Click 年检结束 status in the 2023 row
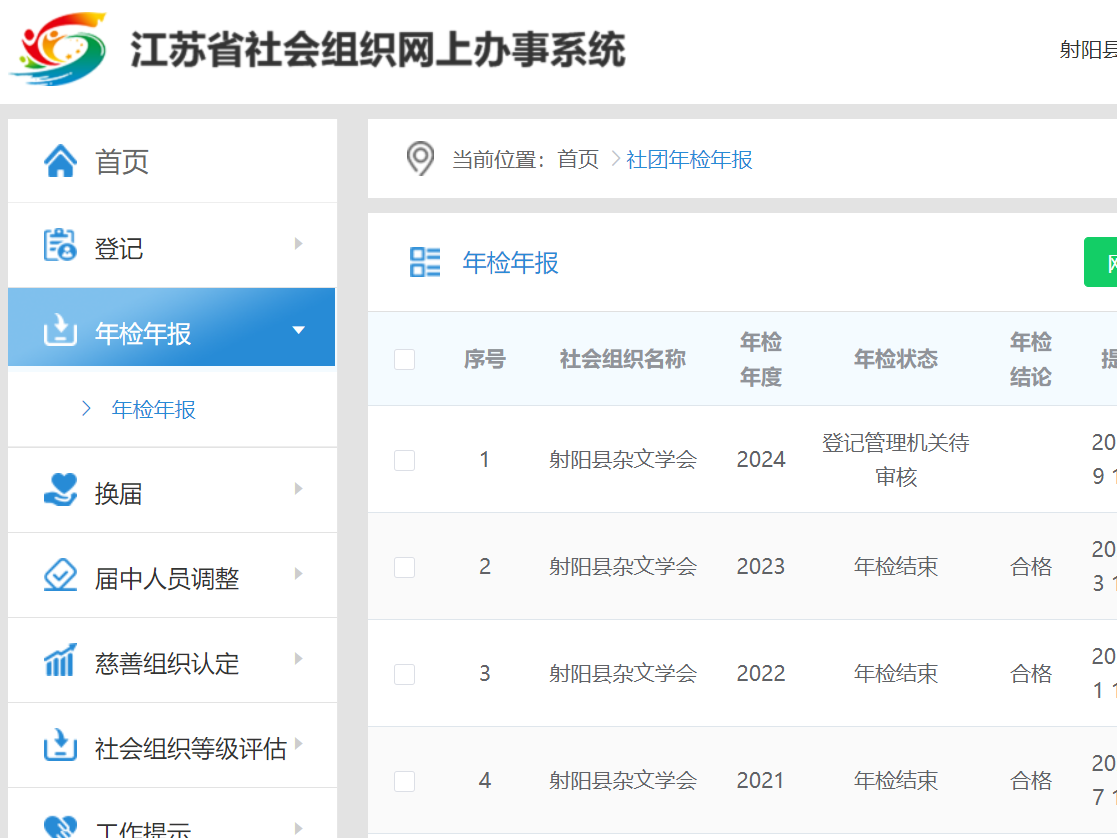Viewport: 1117px width, 838px height. 895,567
